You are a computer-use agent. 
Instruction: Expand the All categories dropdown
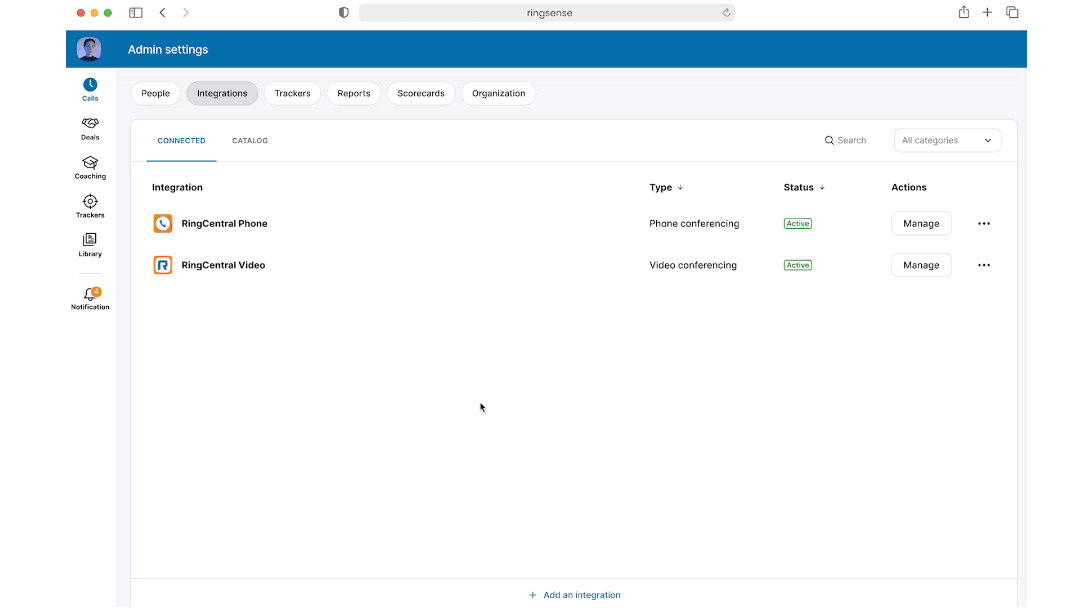947,141
